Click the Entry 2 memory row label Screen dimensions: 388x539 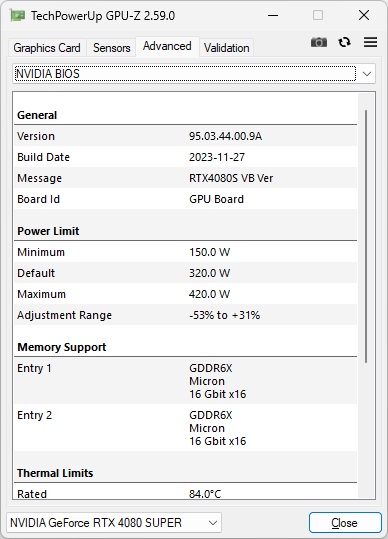coord(34,415)
